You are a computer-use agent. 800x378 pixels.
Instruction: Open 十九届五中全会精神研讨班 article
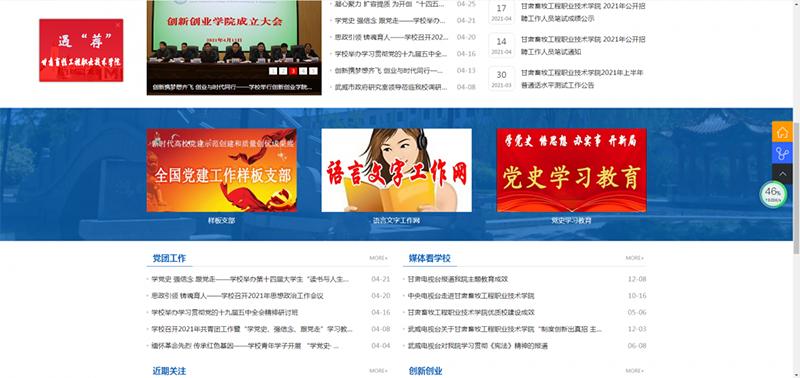[224, 312]
